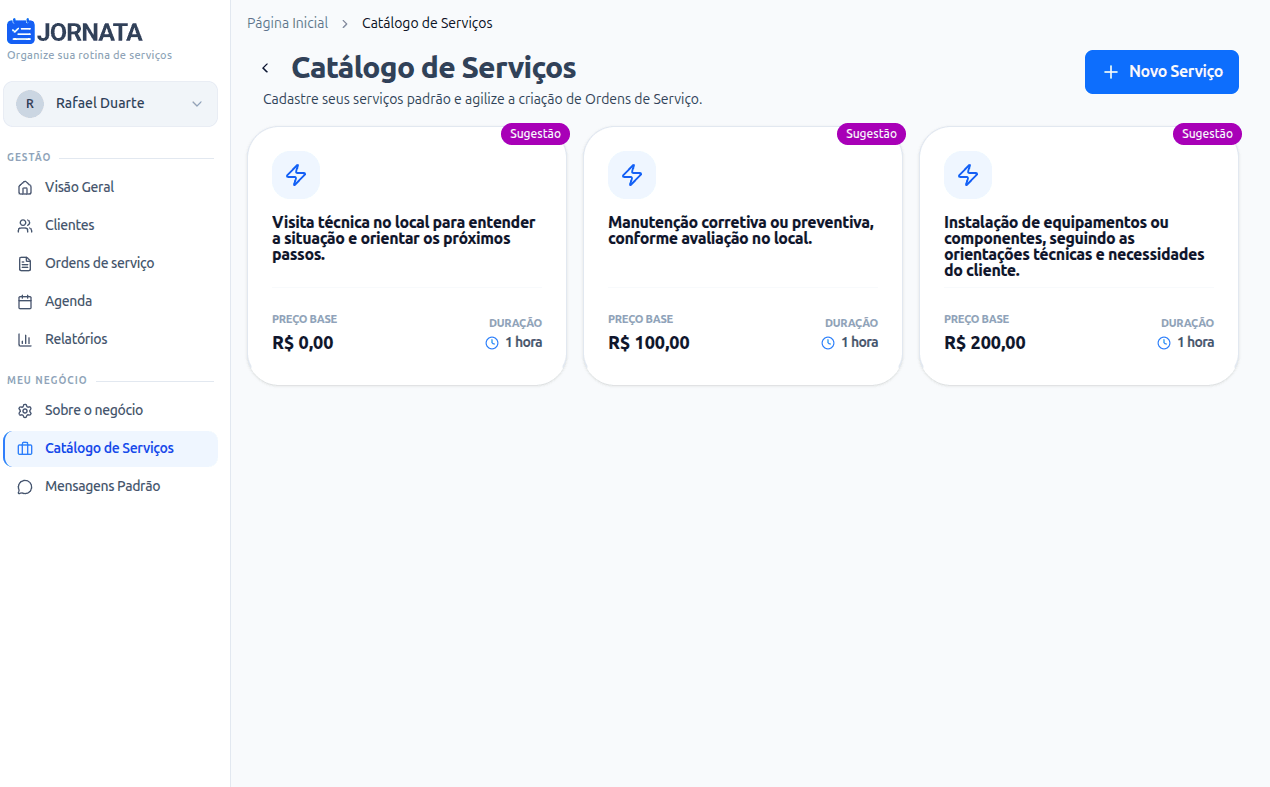Viewport: 1270px width, 787px height.
Task: Click the lightning icon on the first service card
Action: (296, 174)
